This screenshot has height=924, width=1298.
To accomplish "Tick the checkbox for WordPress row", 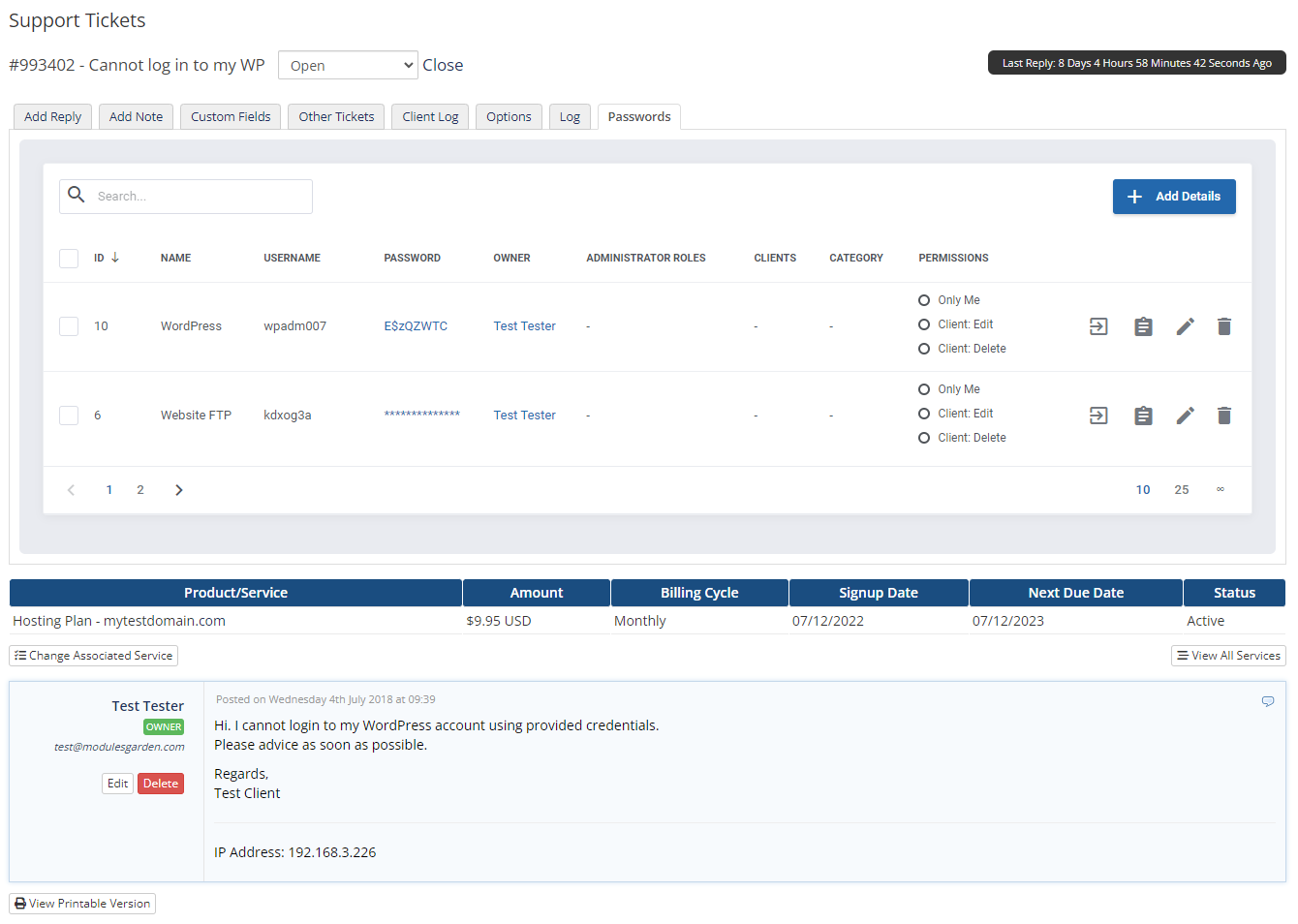I will [69, 326].
